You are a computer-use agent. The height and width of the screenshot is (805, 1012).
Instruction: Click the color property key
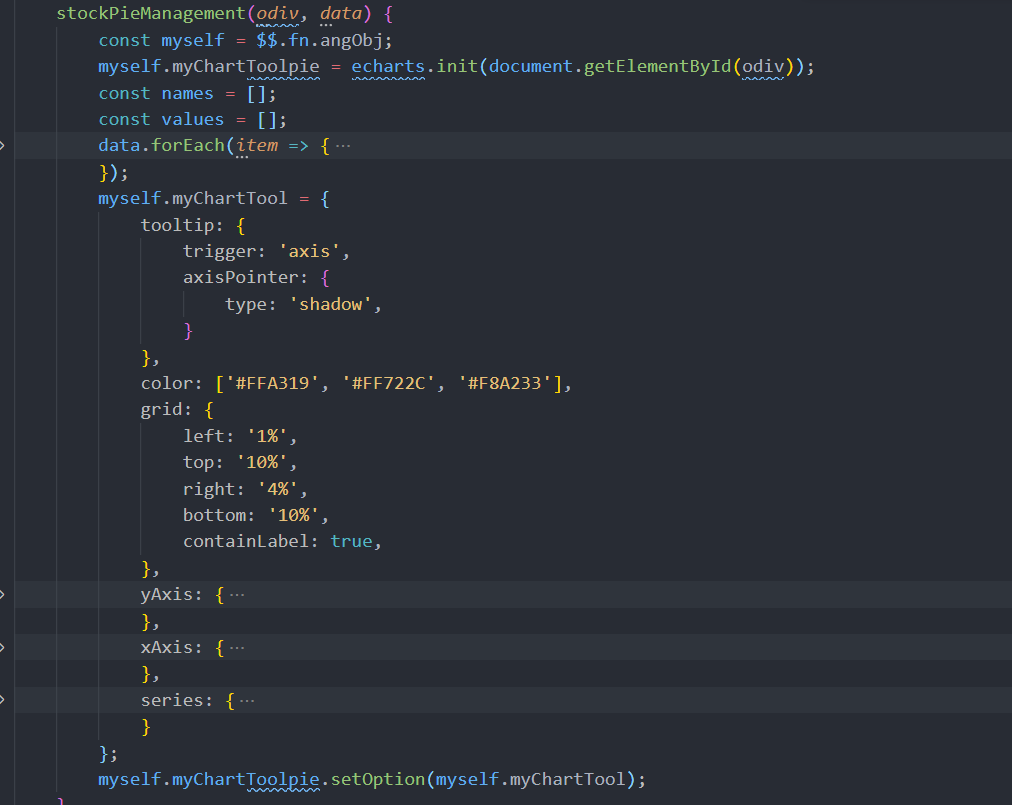(x=167, y=383)
